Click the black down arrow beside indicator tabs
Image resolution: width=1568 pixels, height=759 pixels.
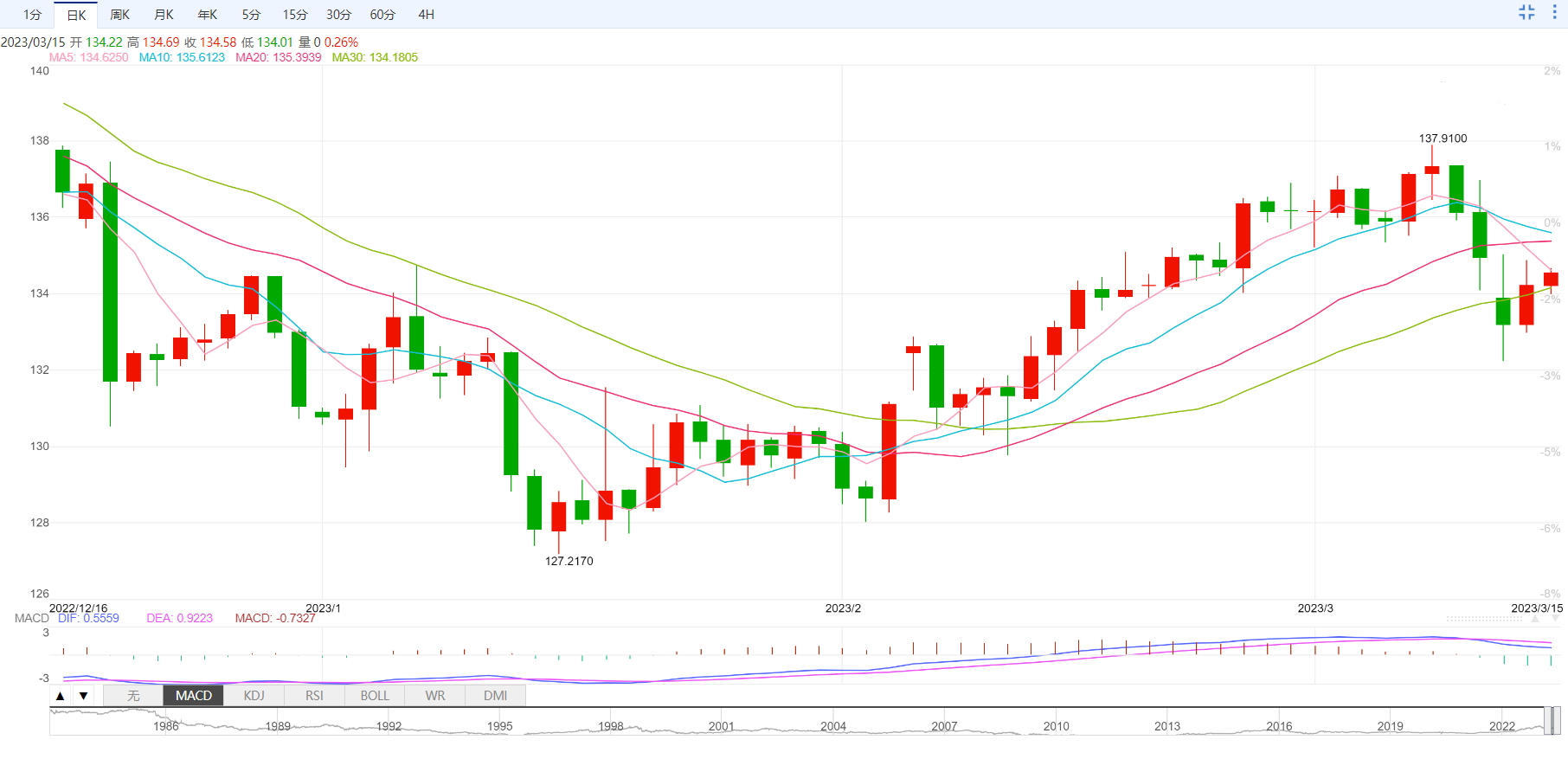coord(83,696)
